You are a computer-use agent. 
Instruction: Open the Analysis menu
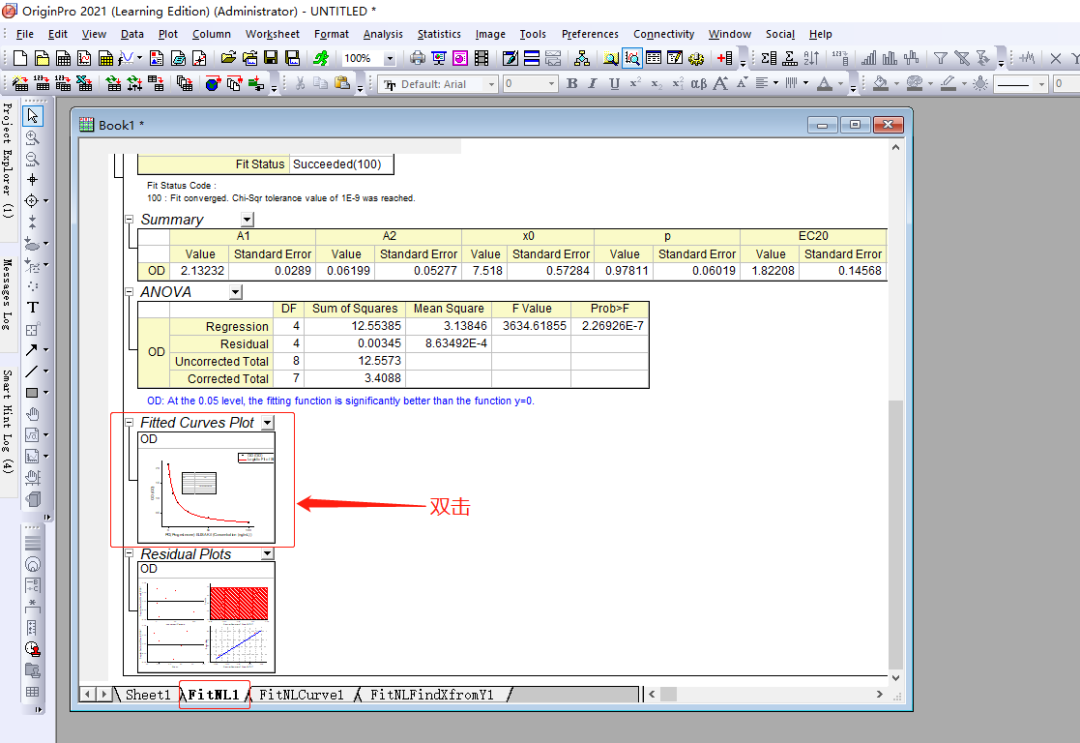[383, 34]
